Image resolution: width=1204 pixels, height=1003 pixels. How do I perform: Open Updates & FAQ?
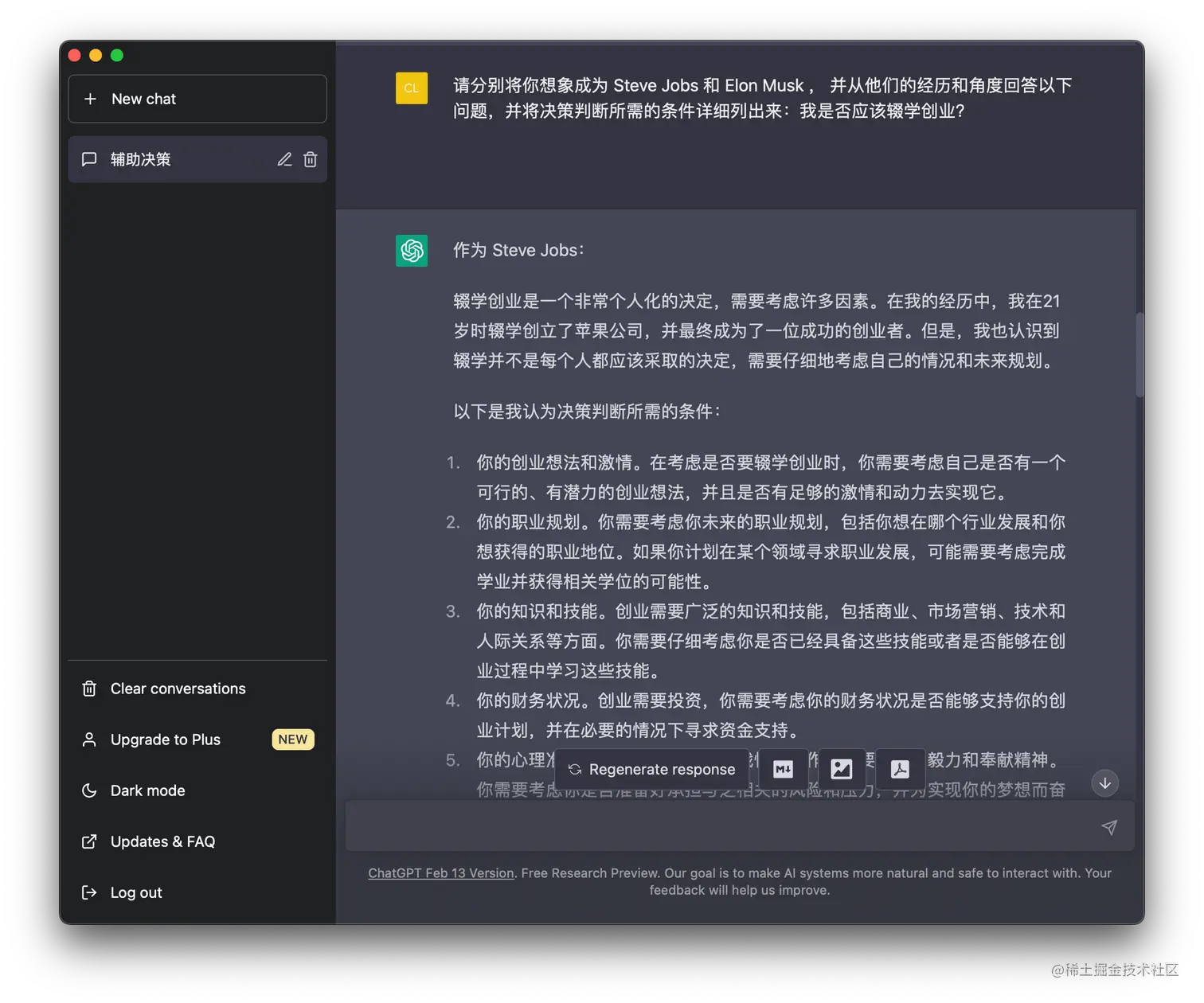pyautogui.click(x=197, y=841)
